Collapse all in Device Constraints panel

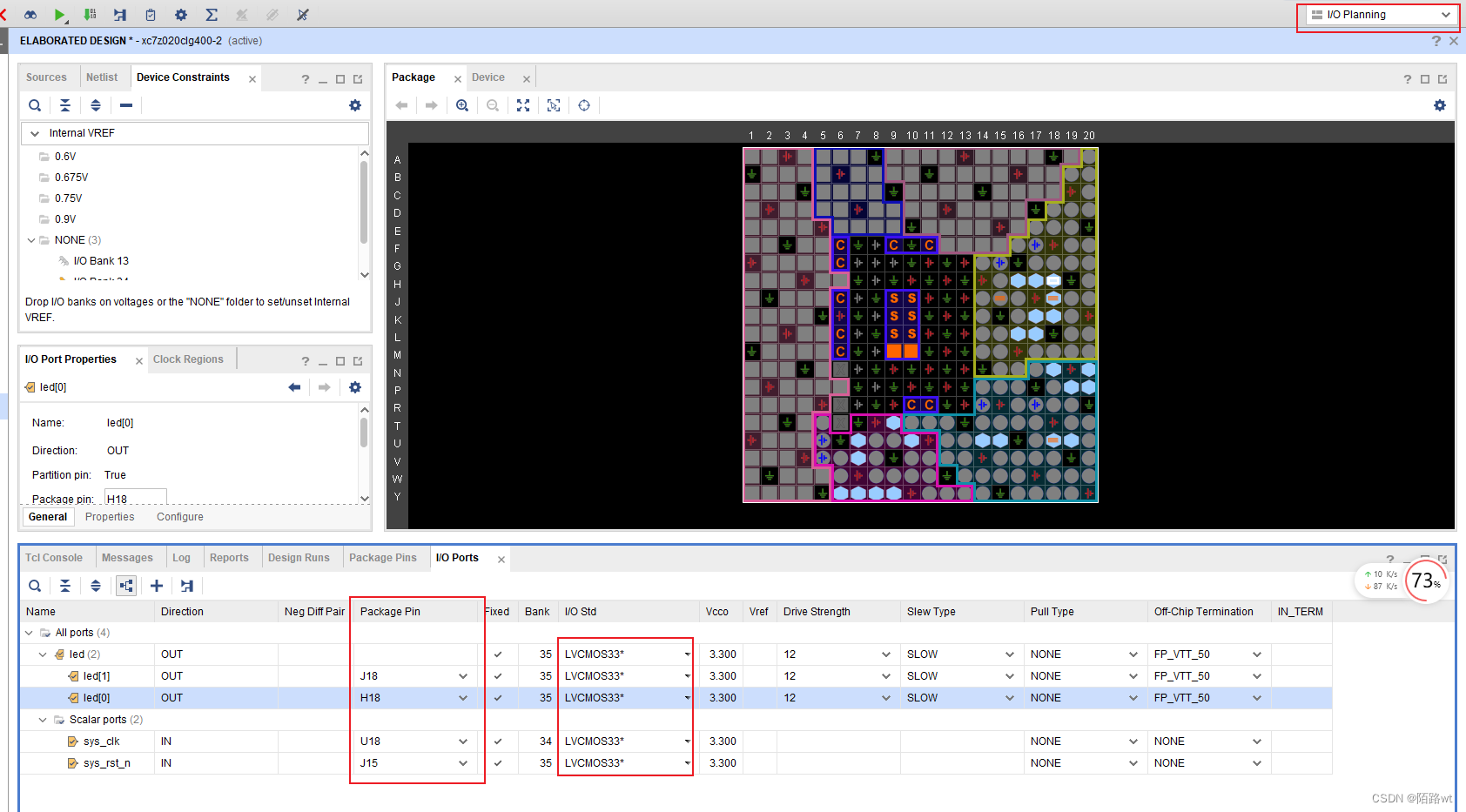point(65,105)
